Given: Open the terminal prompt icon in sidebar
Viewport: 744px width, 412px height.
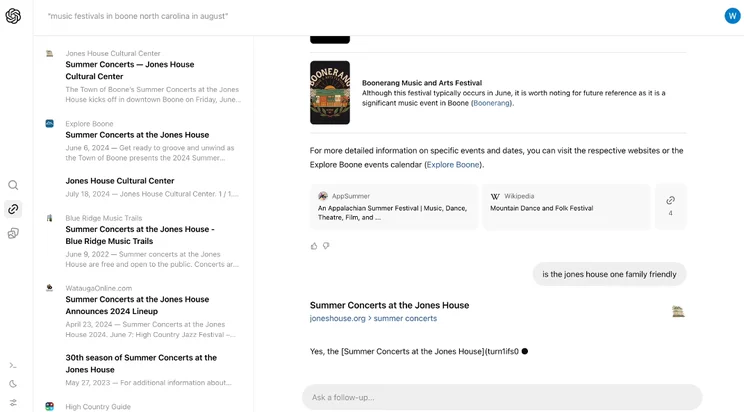Looking at the screenshot, I should click(x=13, y=365).
